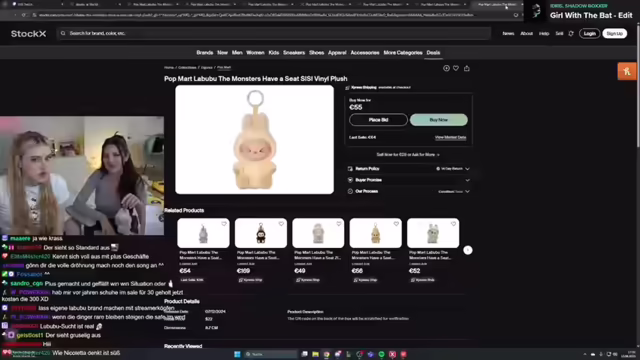Expand the Our Process section
Image resolution: width=640 pixels, height=360 pixels.
point(408,191)
